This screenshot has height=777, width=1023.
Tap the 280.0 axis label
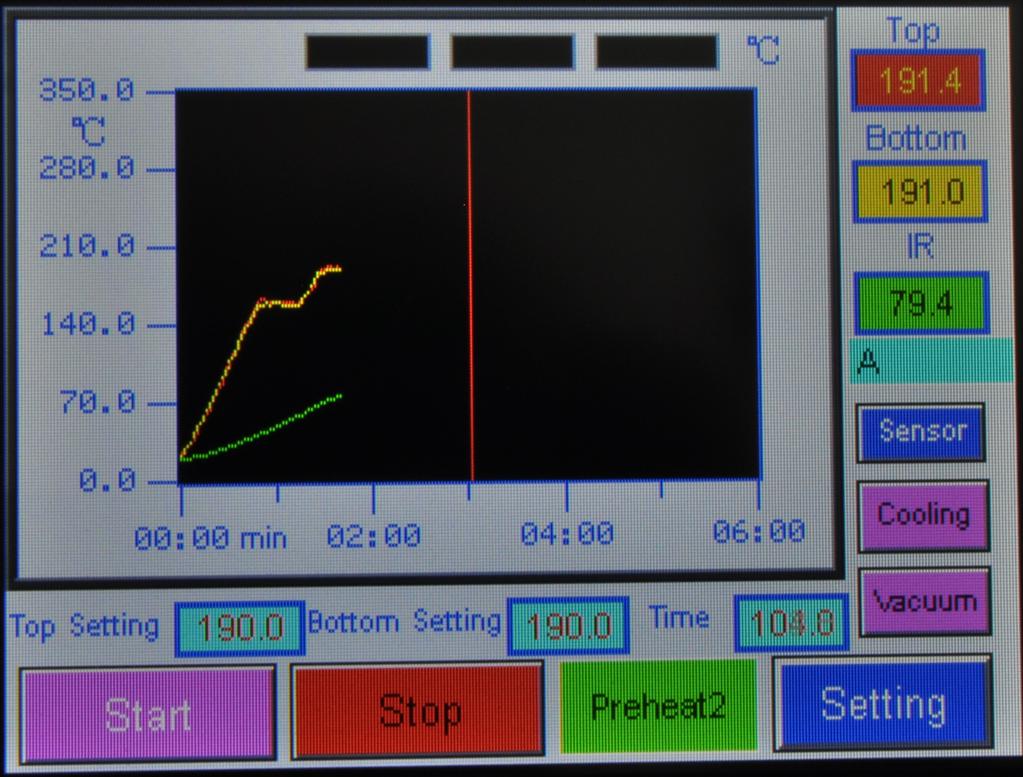[x=87, y=168]
